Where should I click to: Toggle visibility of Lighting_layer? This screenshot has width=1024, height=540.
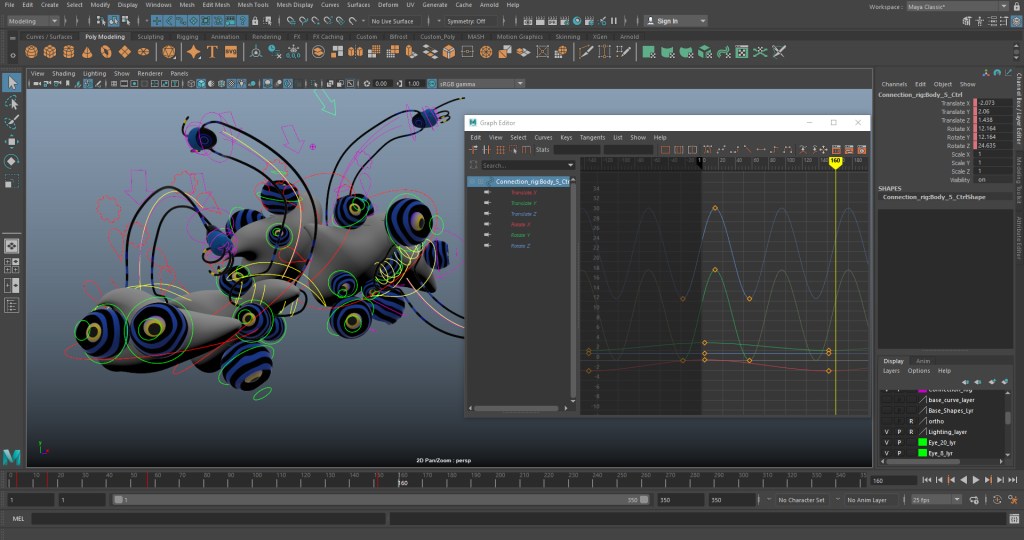point(886,432)
